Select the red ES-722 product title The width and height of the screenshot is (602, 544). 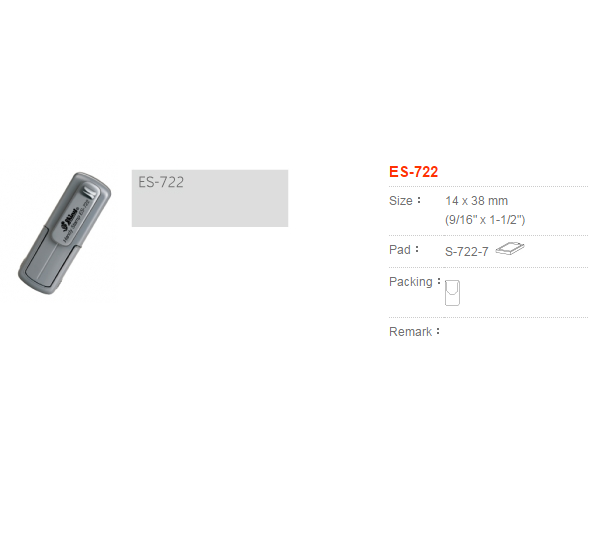413,172
